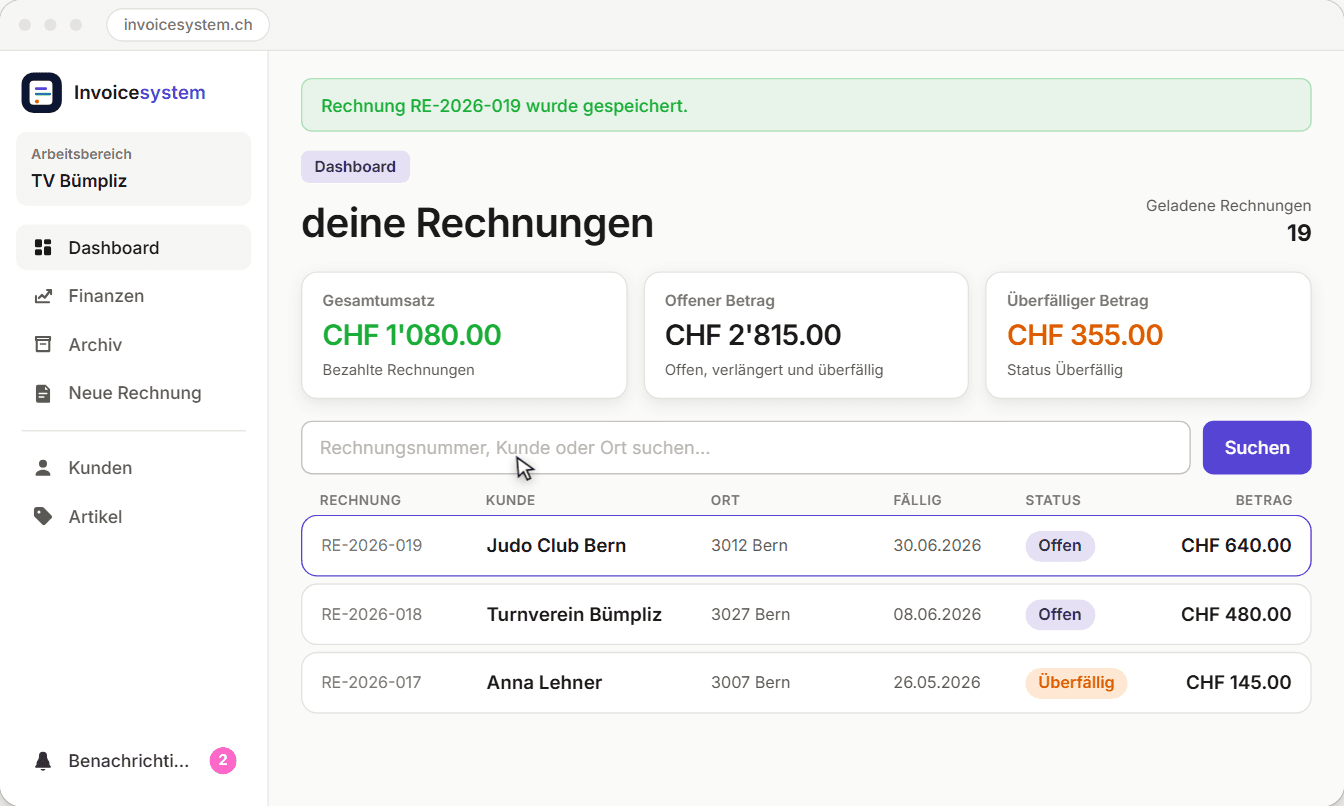Click the Neue Rechnung document icon

click(x=43, y=393)
